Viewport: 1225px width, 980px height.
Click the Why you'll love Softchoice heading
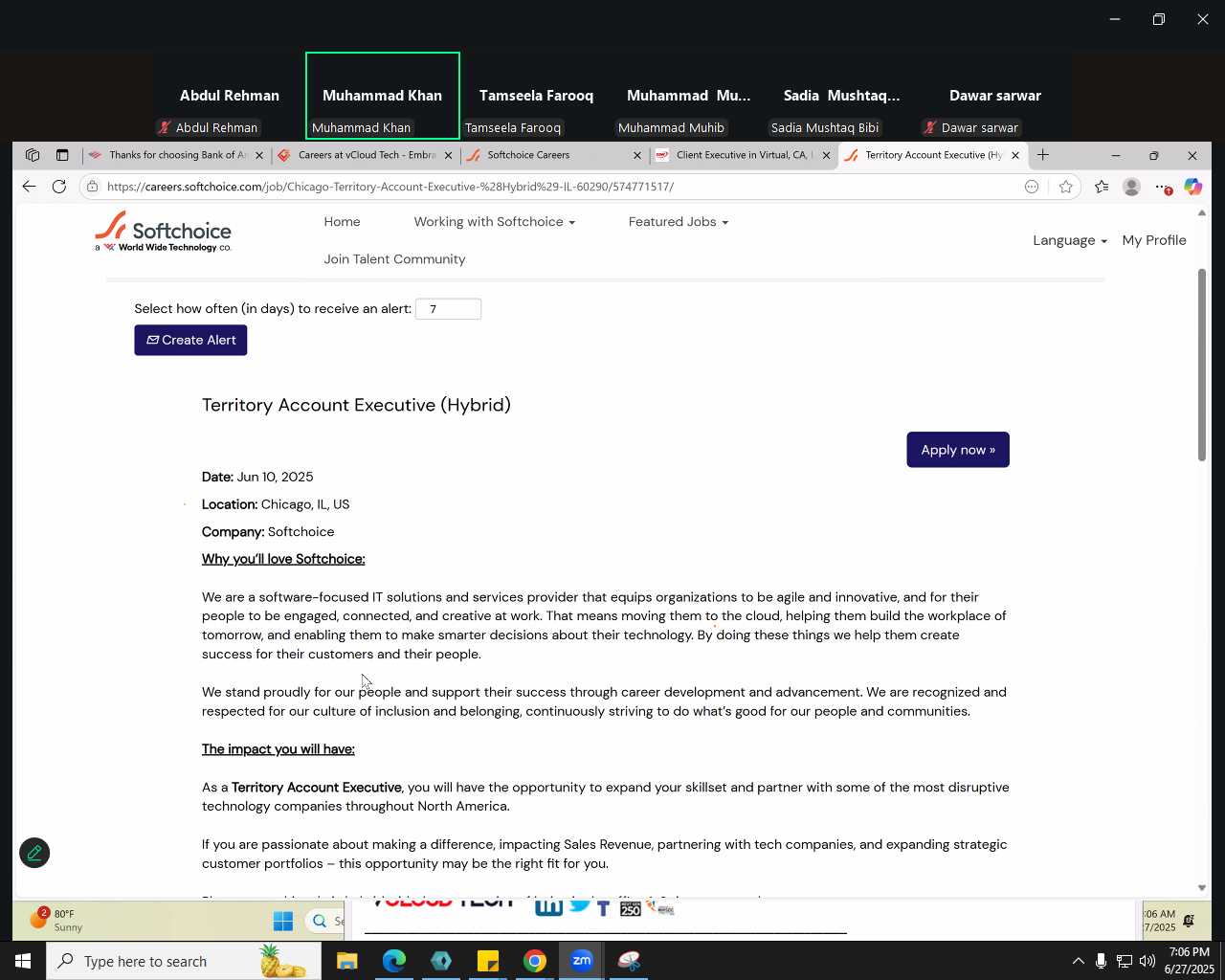click(x=283, y=559)
